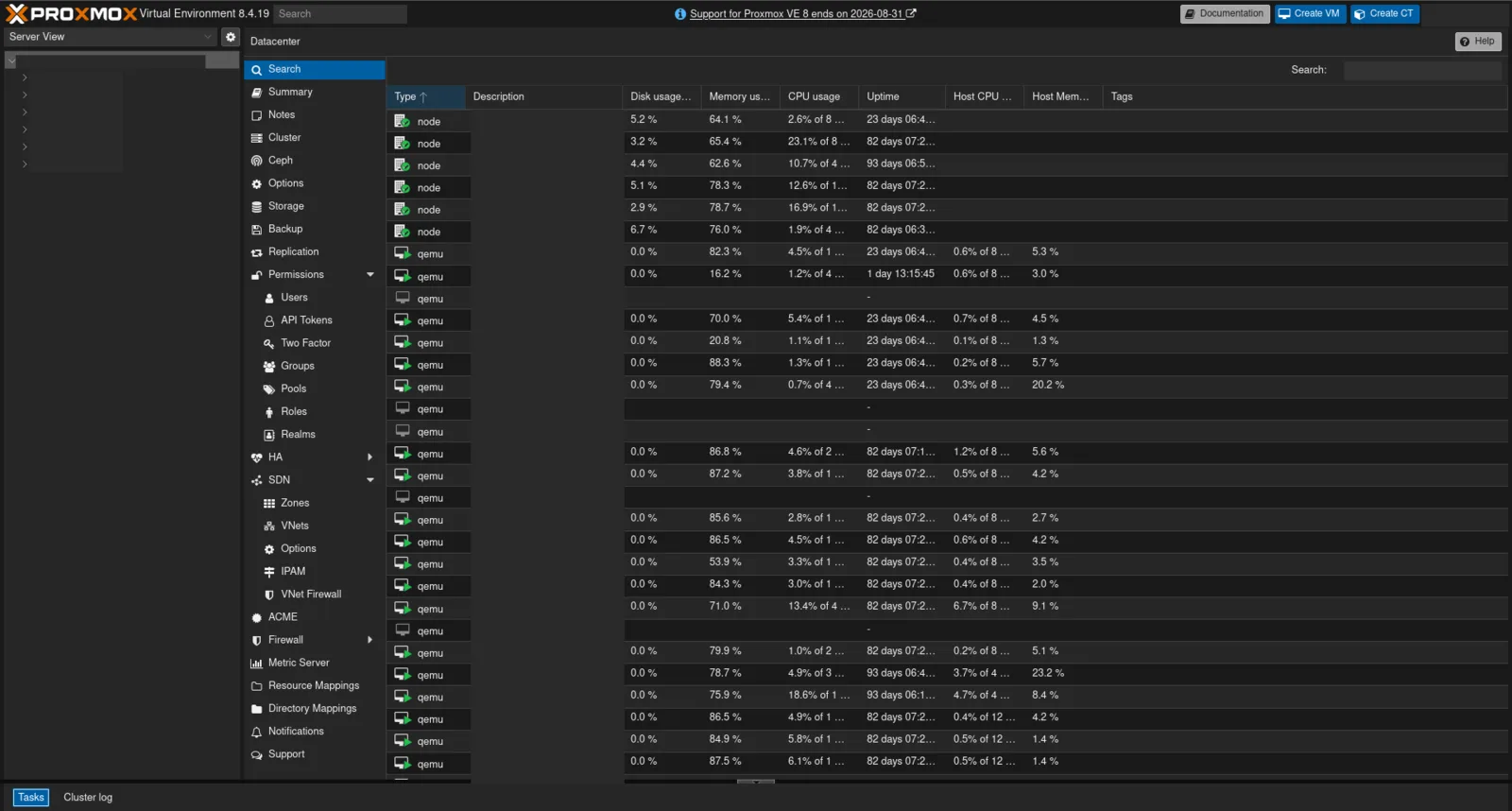The height and width of the screenshot is (811, 1512).
Task: Select node row with 64.1 % memory
Action: [947, 120]
